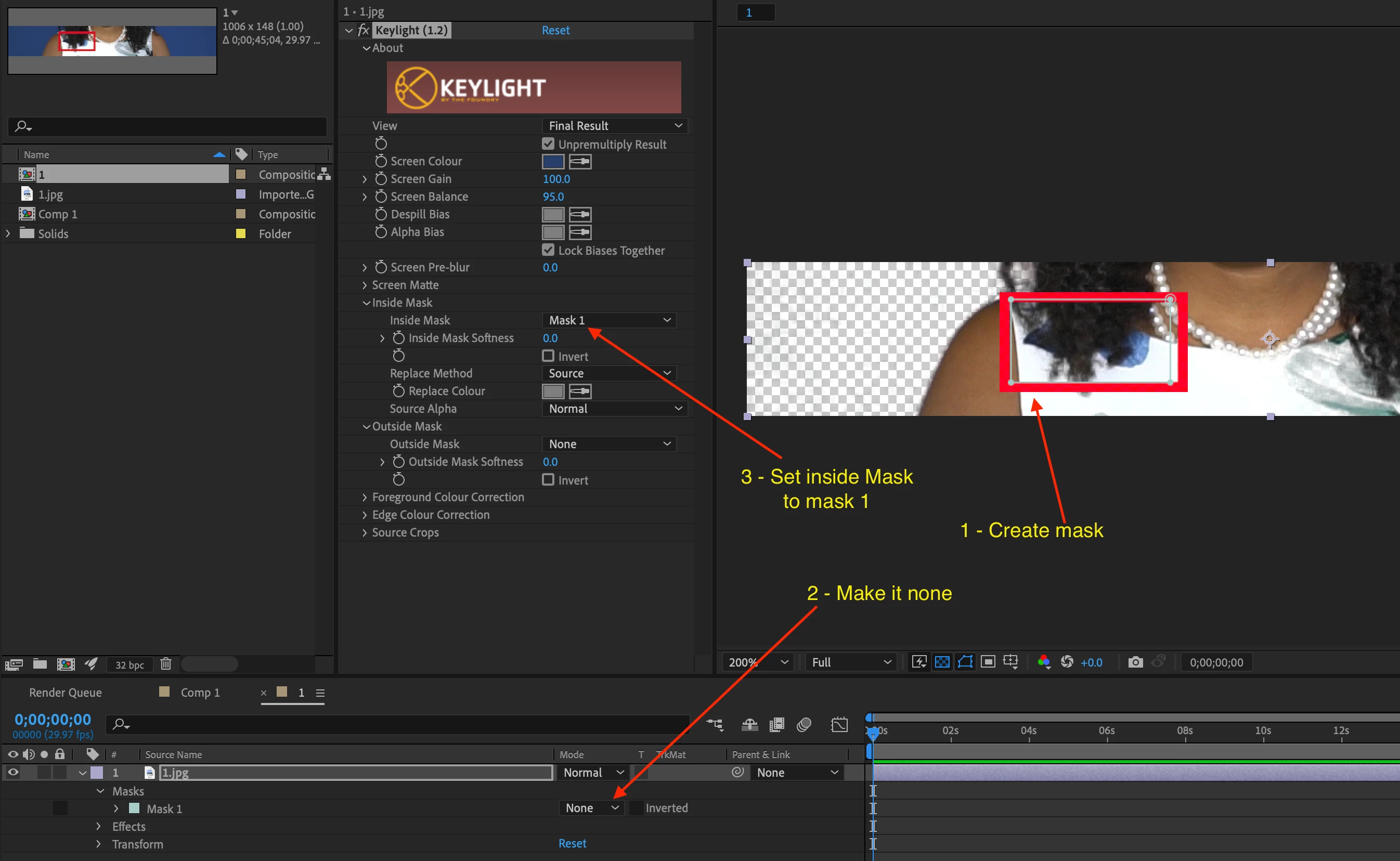Uncheck Lock Biases Together
This screenshot has width=1400, height=861.
tap(548, 250)
